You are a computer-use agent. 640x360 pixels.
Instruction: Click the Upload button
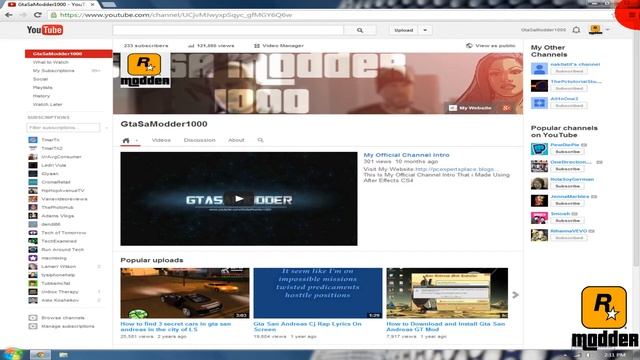click(x=404, y=30)
